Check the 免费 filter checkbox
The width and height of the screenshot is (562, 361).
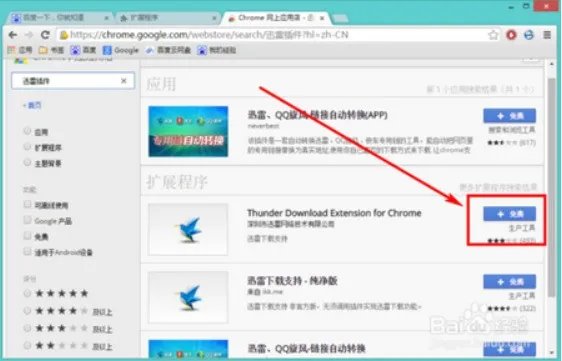(x=27, y=236)
